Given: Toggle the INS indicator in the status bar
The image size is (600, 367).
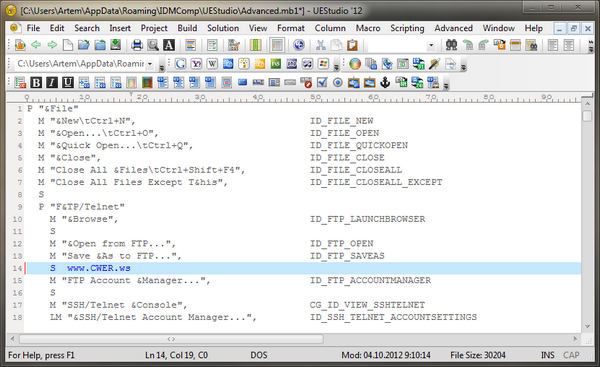Looking at the screenshot, I should point(548,355).
